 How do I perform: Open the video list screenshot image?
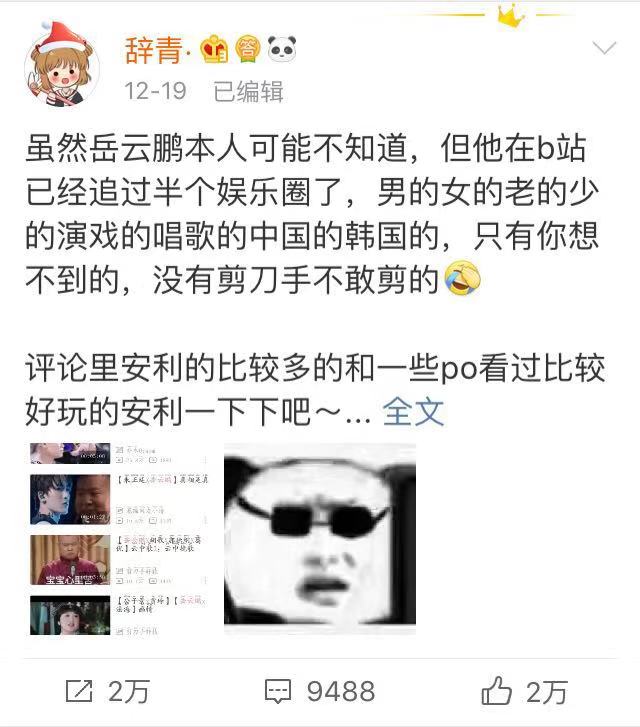(119, 538)
